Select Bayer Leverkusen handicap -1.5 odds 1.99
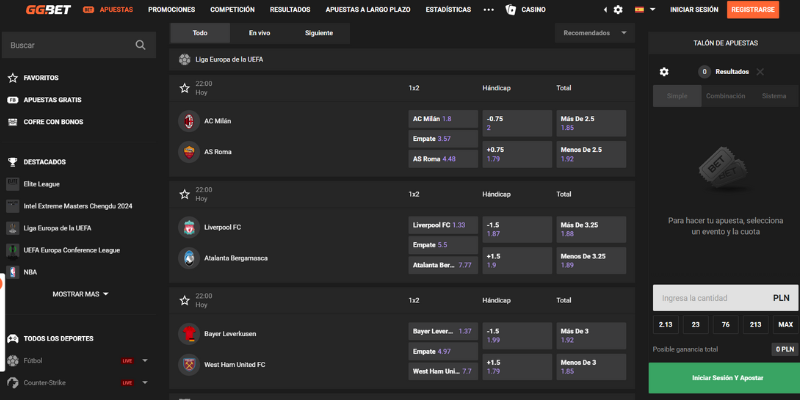Viewport: 800px width, 400px height. tap(517, 336)
